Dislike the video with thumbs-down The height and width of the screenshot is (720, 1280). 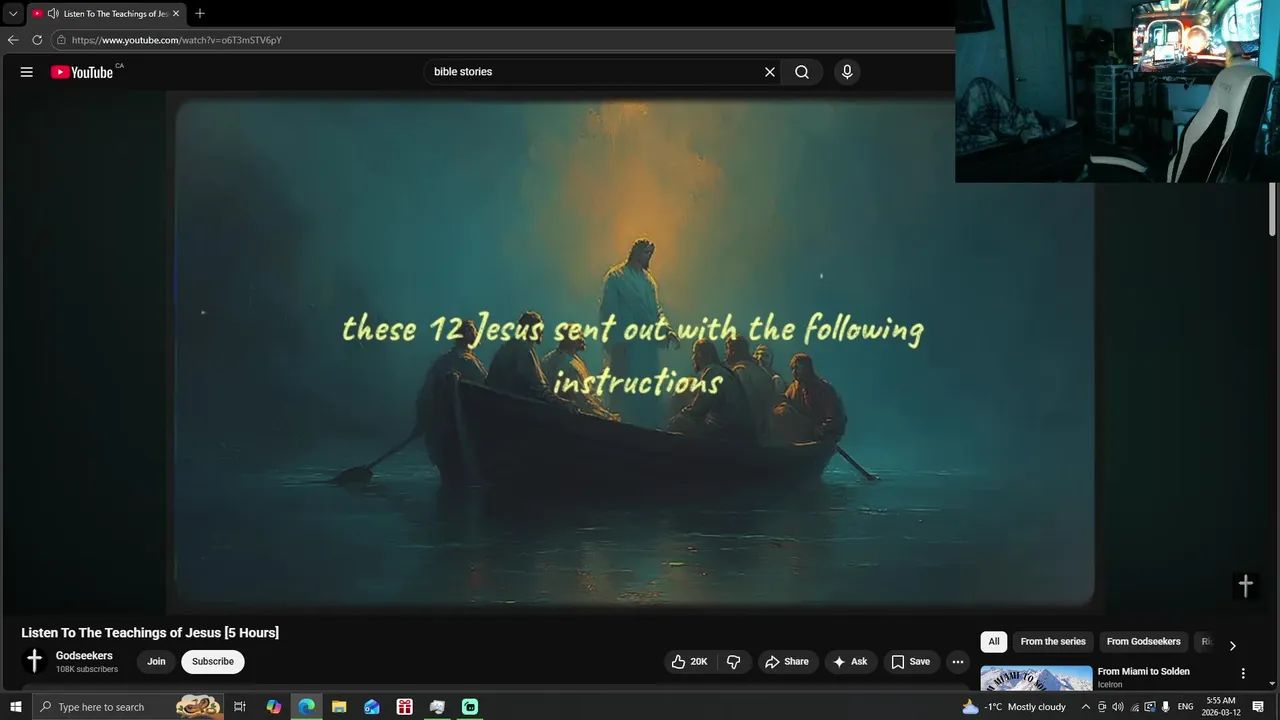(x=733, y=662)
